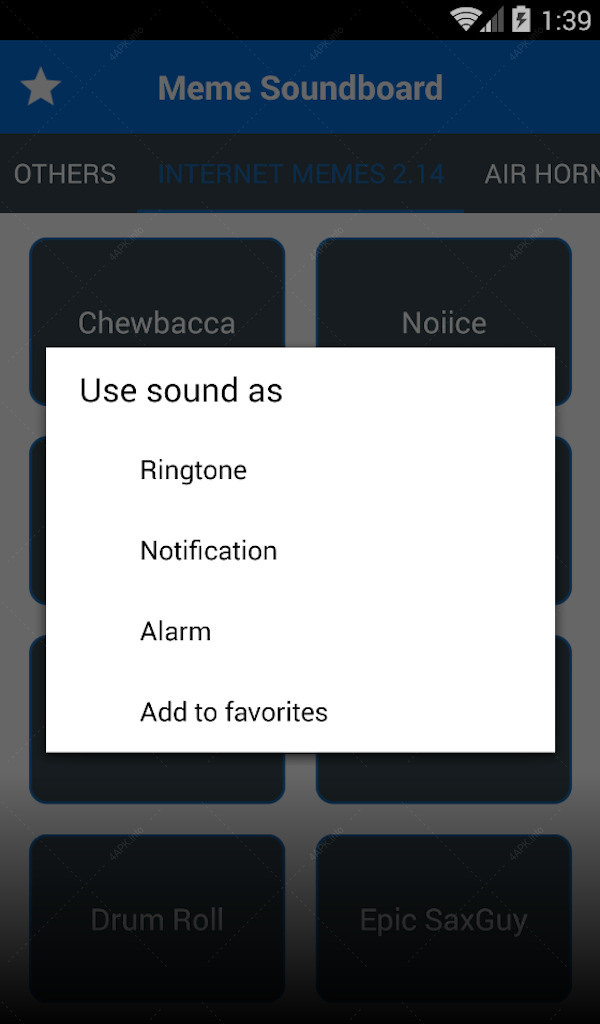Image resolution: width=600 pixels, height=1024 pixels.
Task: Tap the 1:39 clock in status bar
Action: [x=566, y=20]
